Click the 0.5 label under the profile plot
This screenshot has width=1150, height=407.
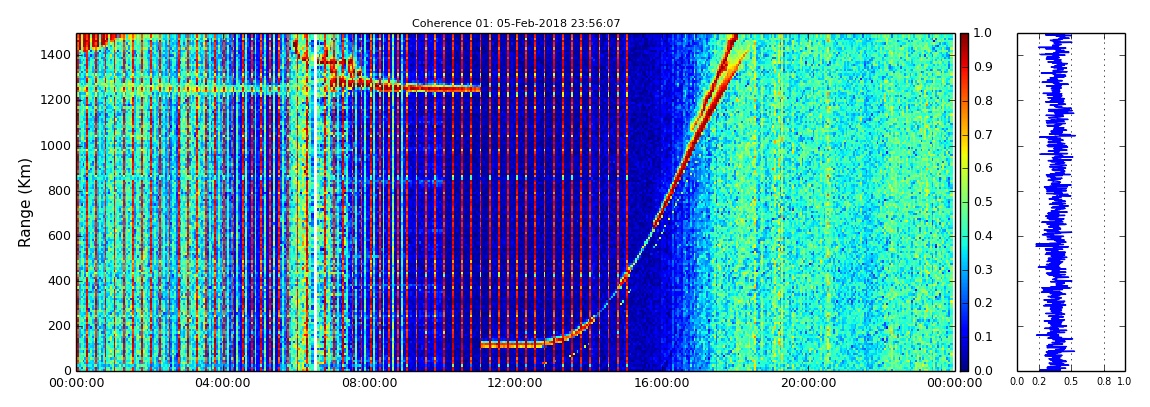tap(1071, 382)
